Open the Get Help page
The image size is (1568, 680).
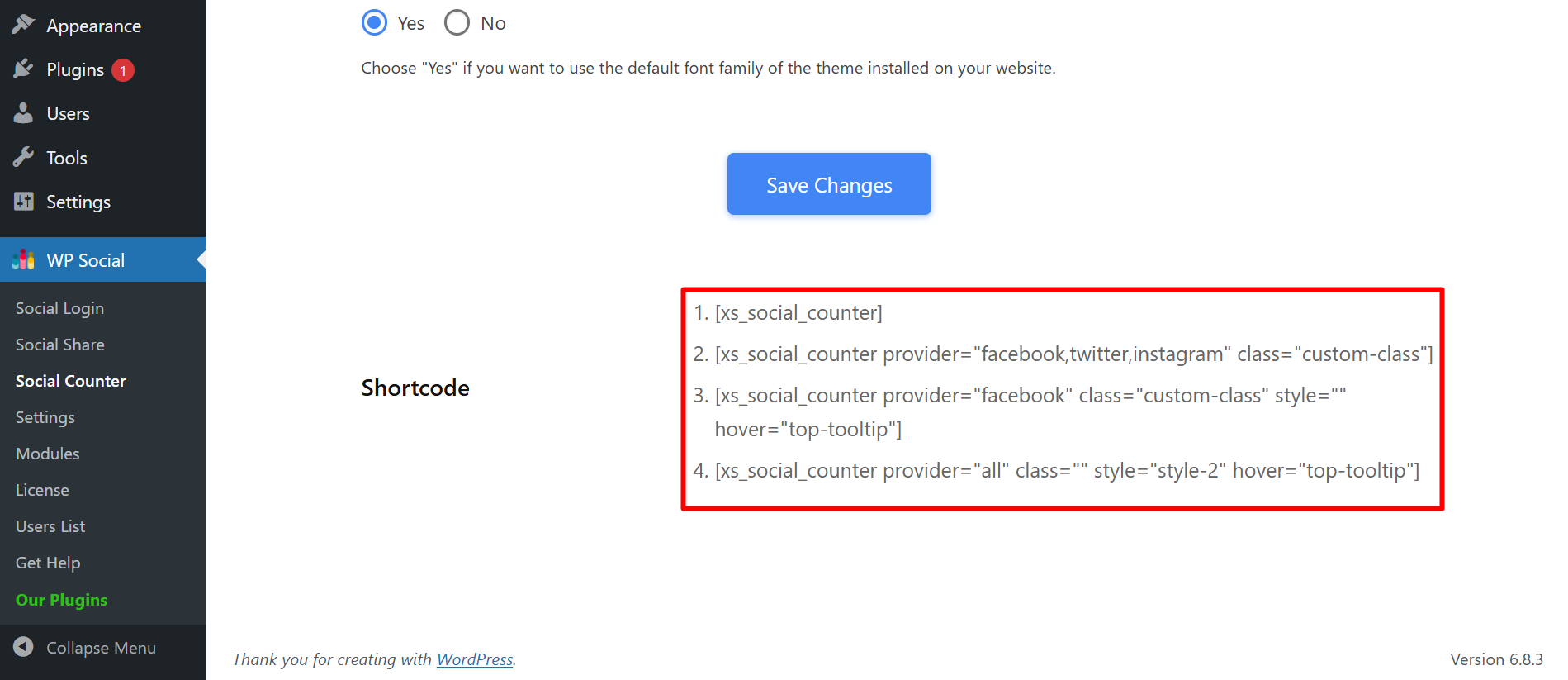tap(48, 563)
